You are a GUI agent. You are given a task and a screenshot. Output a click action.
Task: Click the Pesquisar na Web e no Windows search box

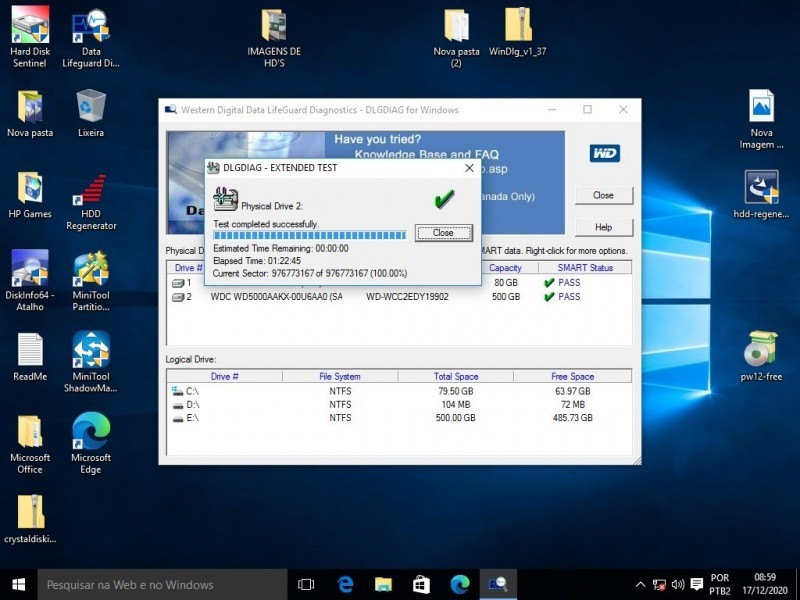(x=162, y=585)
